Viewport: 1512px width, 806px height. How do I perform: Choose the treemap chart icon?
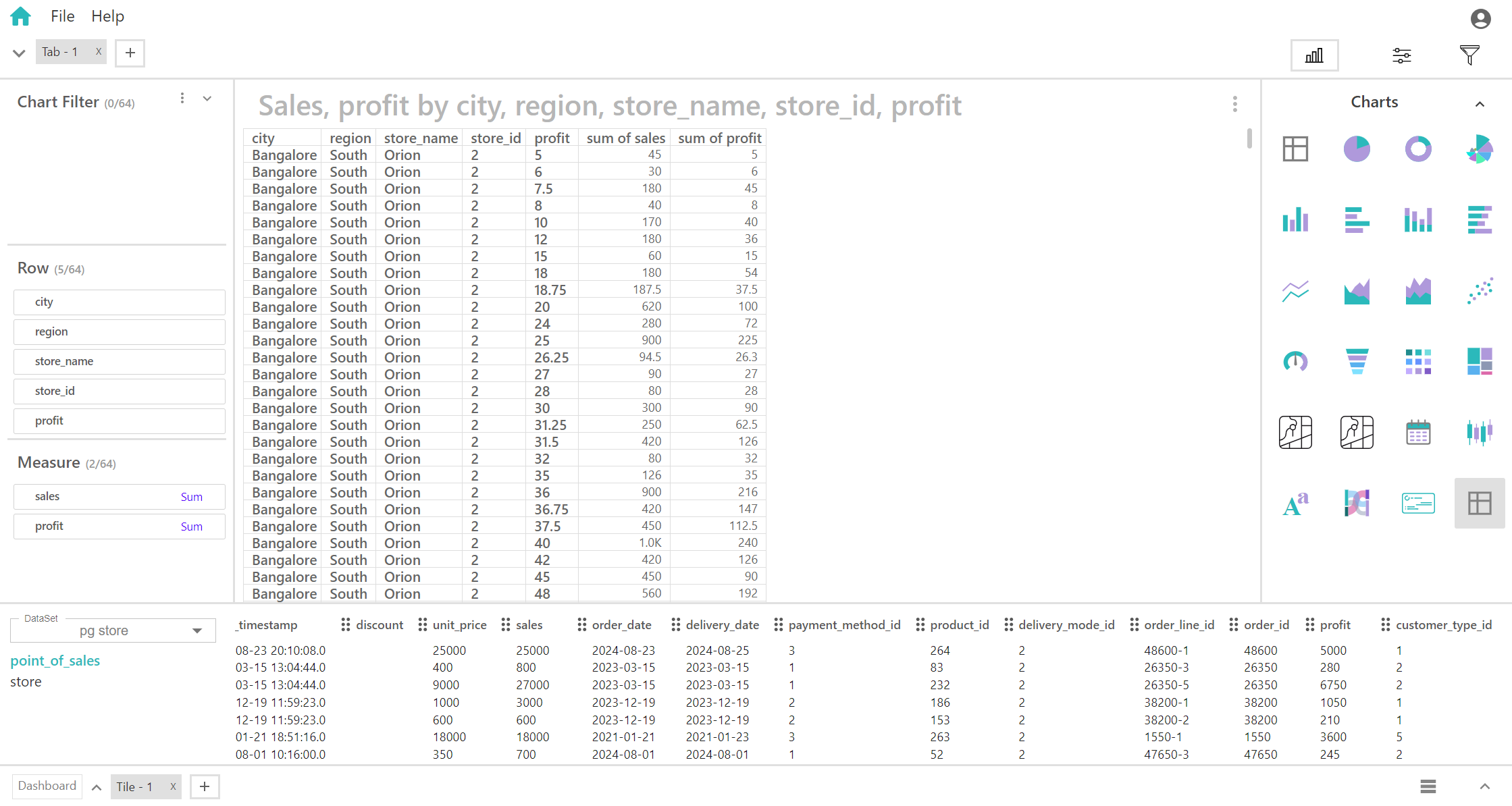pyautogui.click(x=1480, y=362)
